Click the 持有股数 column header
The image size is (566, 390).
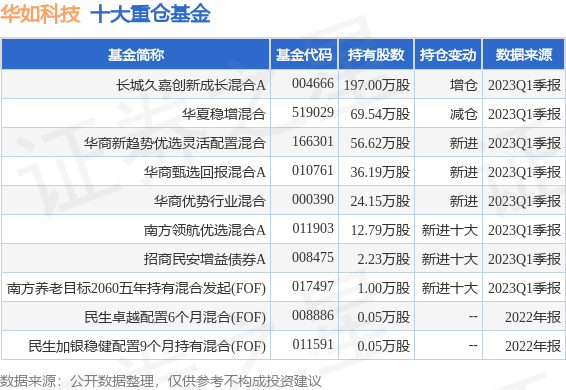pos(376,55)
